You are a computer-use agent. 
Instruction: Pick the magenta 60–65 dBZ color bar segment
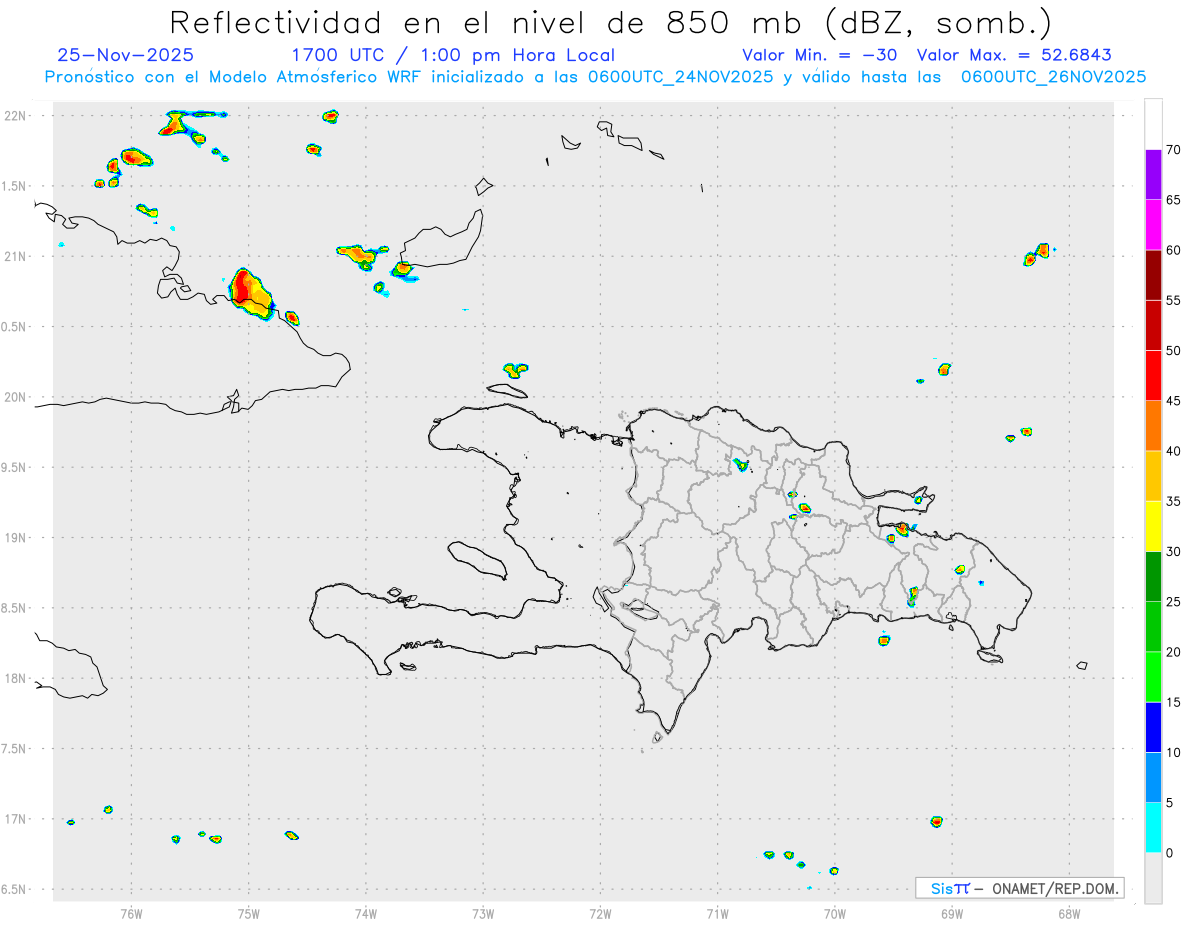[x=1153, y=225]
